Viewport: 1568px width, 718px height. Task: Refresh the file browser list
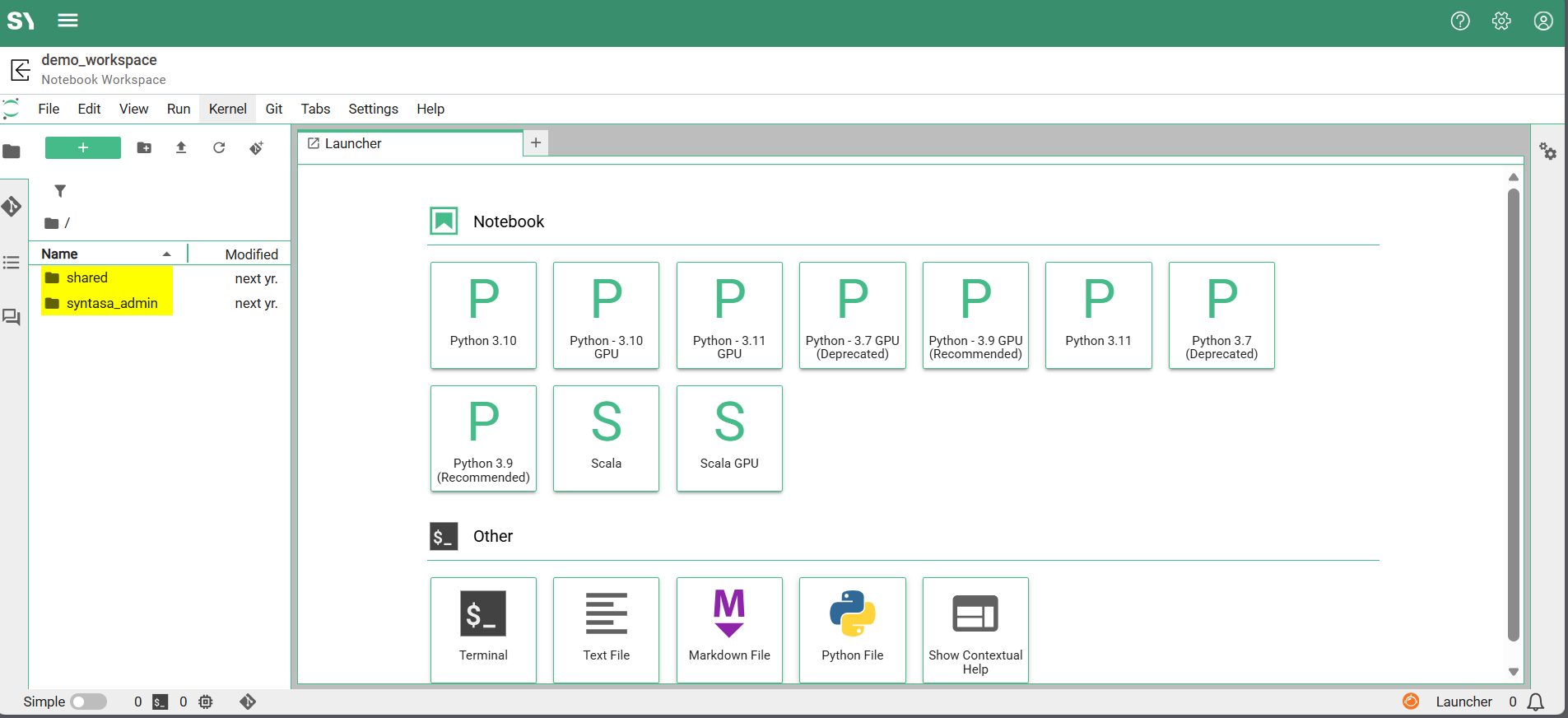pos(219,147)
